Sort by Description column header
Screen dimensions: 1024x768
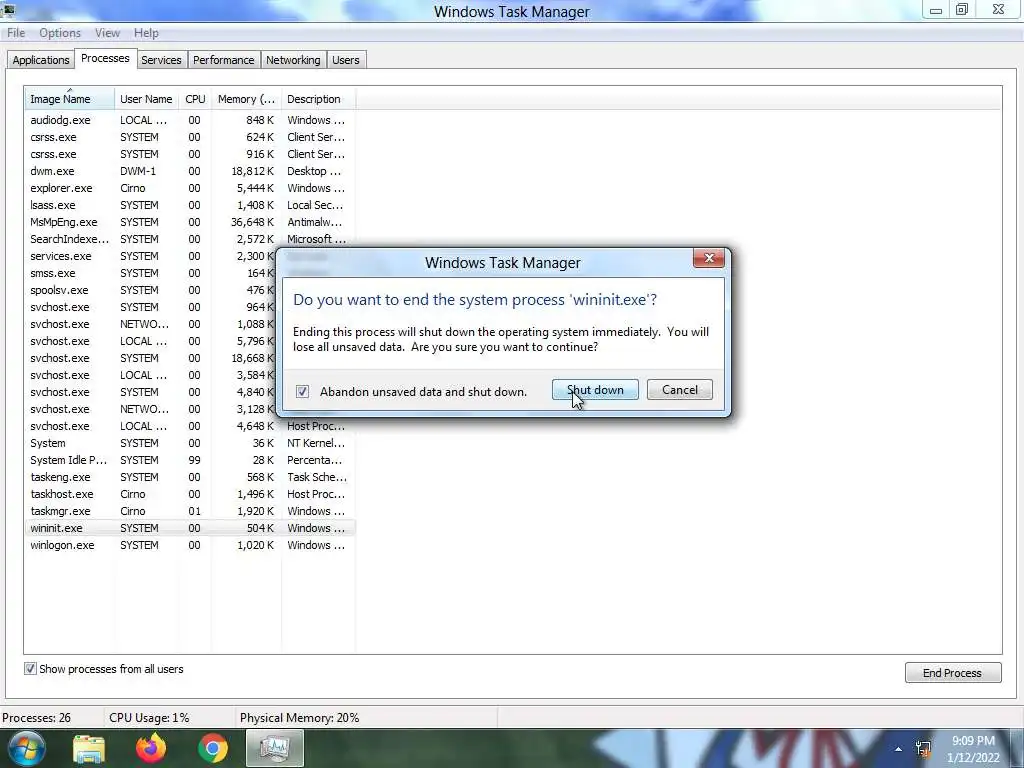click(318, 99)
